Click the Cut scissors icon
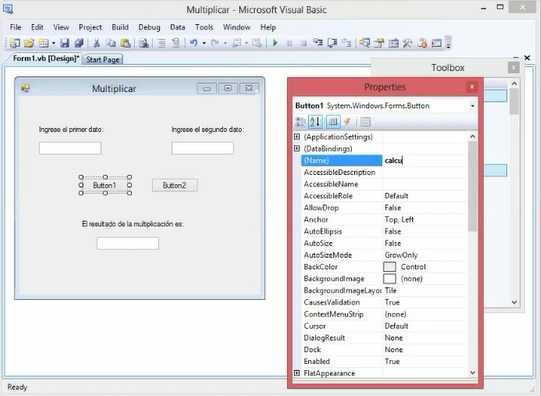This screenshot has width=541, height=396. coord(97,43)
